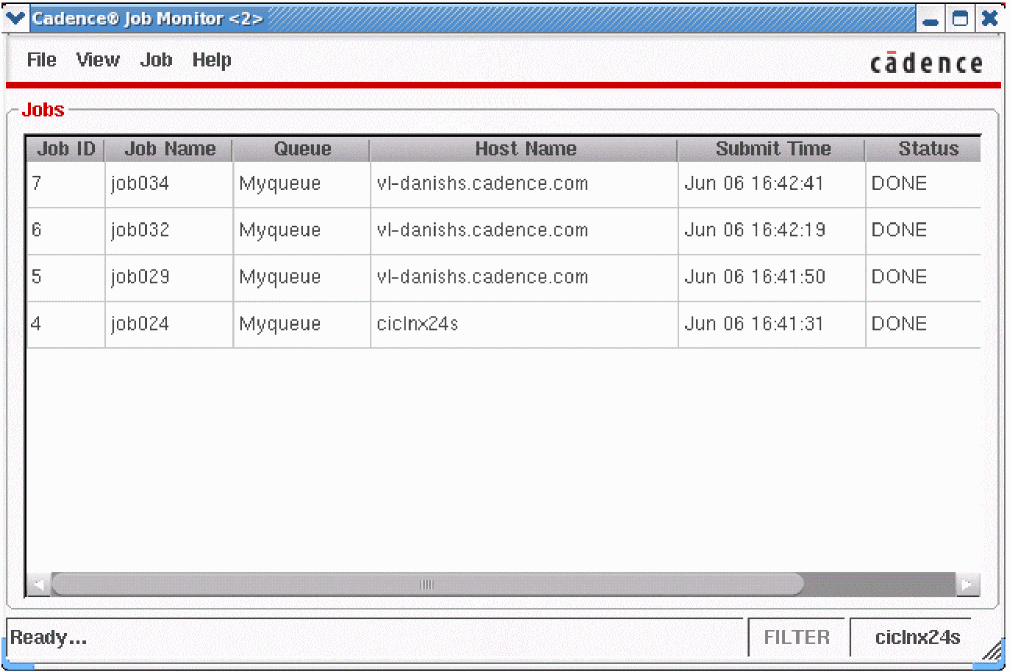Click DONE status of job032
This screenshot has width=1011, height=672.
coord(923,231)
